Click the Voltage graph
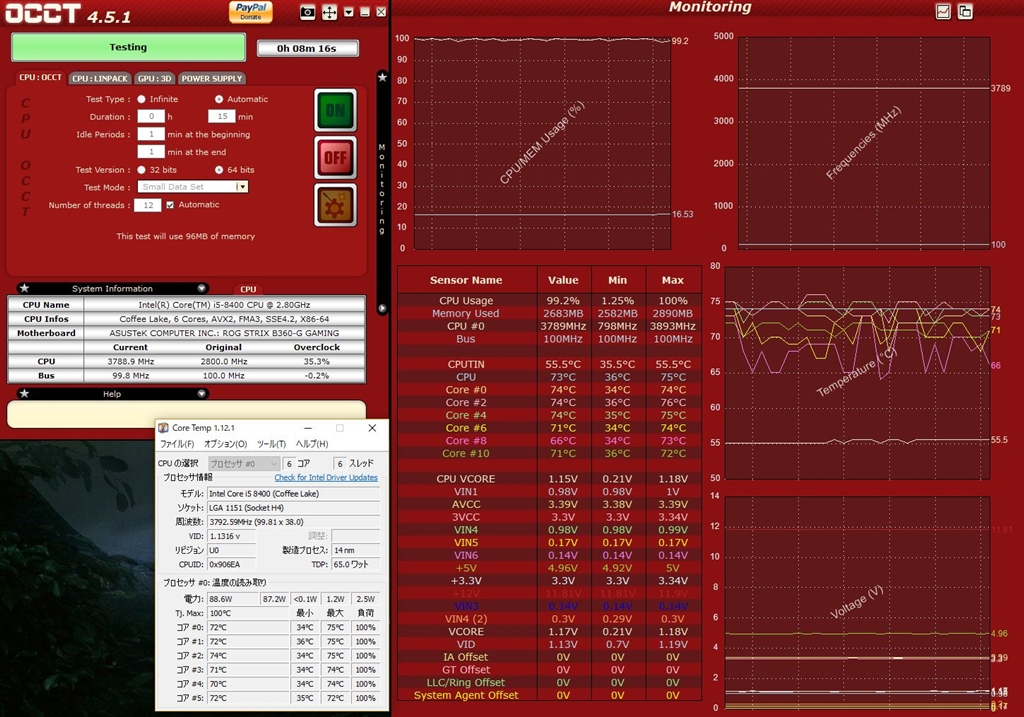 point(857,602)
